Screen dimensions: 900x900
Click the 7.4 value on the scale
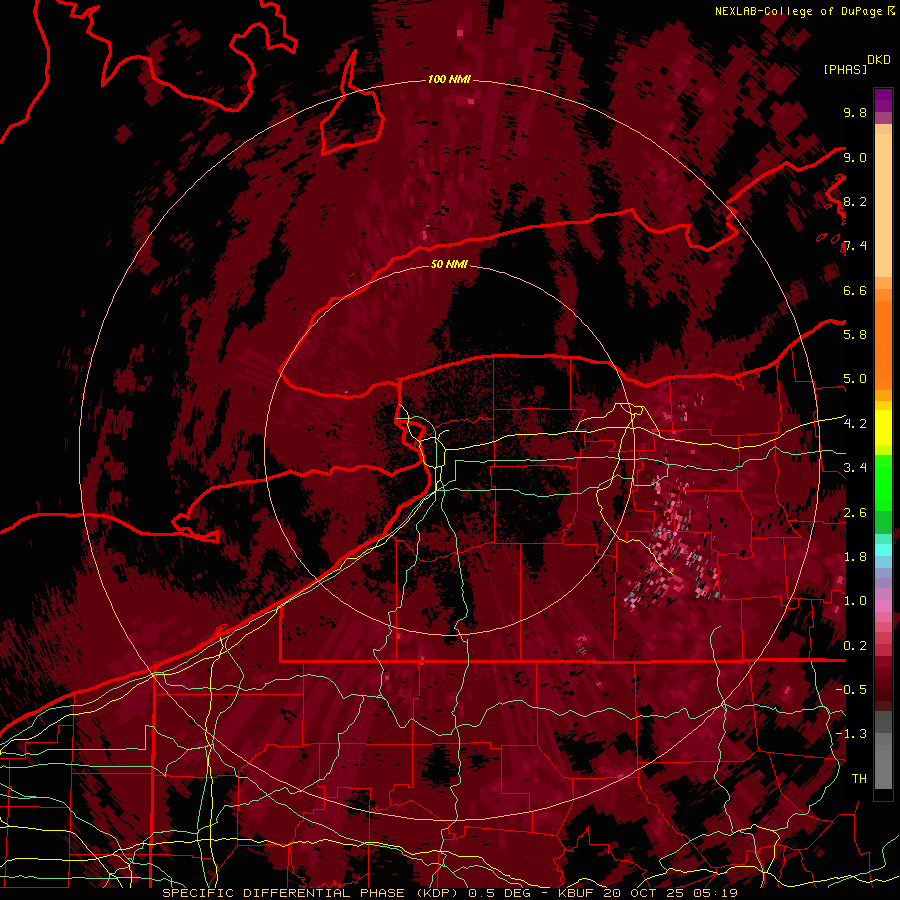point(855,246)
